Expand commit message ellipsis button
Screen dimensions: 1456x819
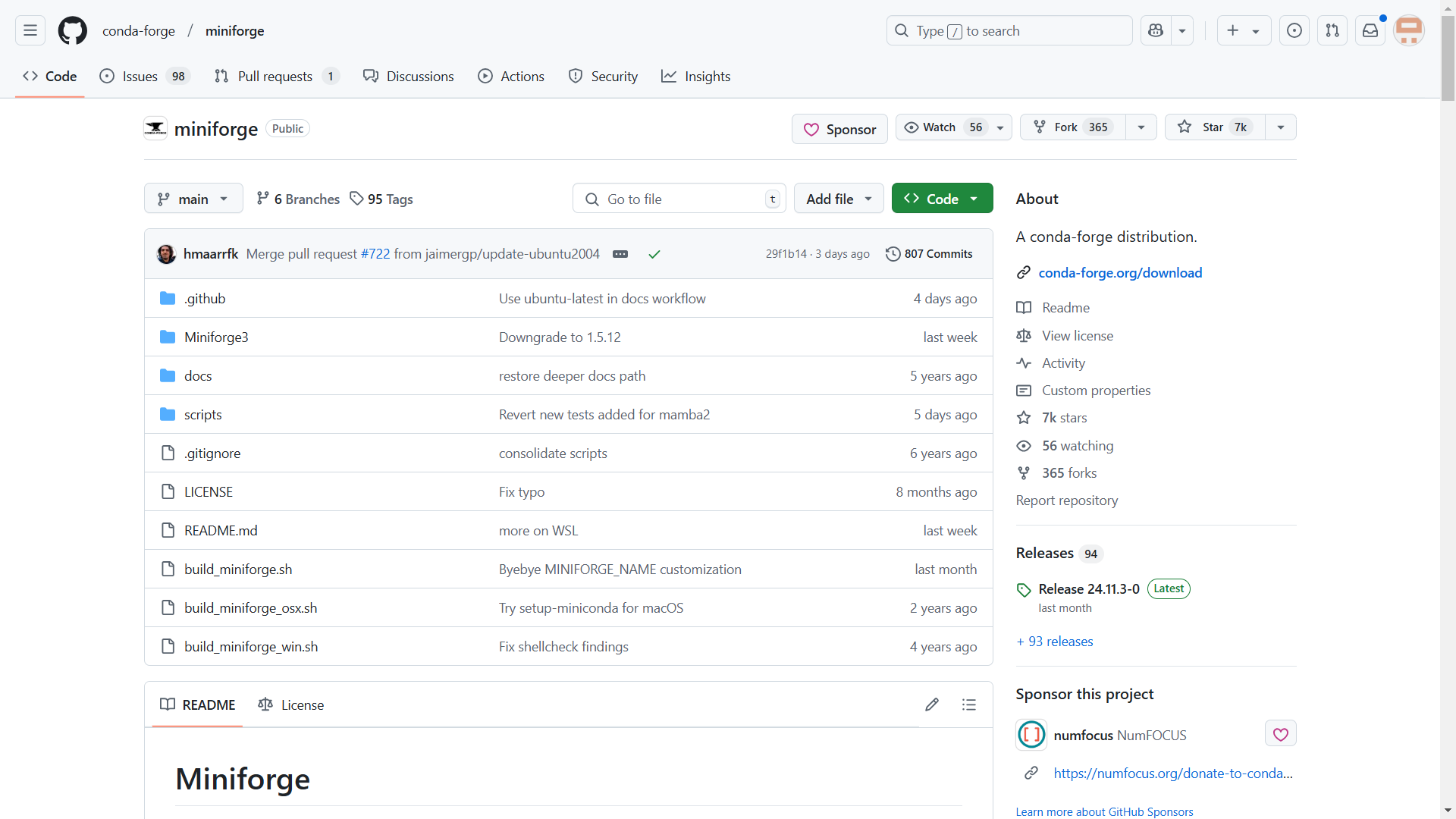click(620, 254)
